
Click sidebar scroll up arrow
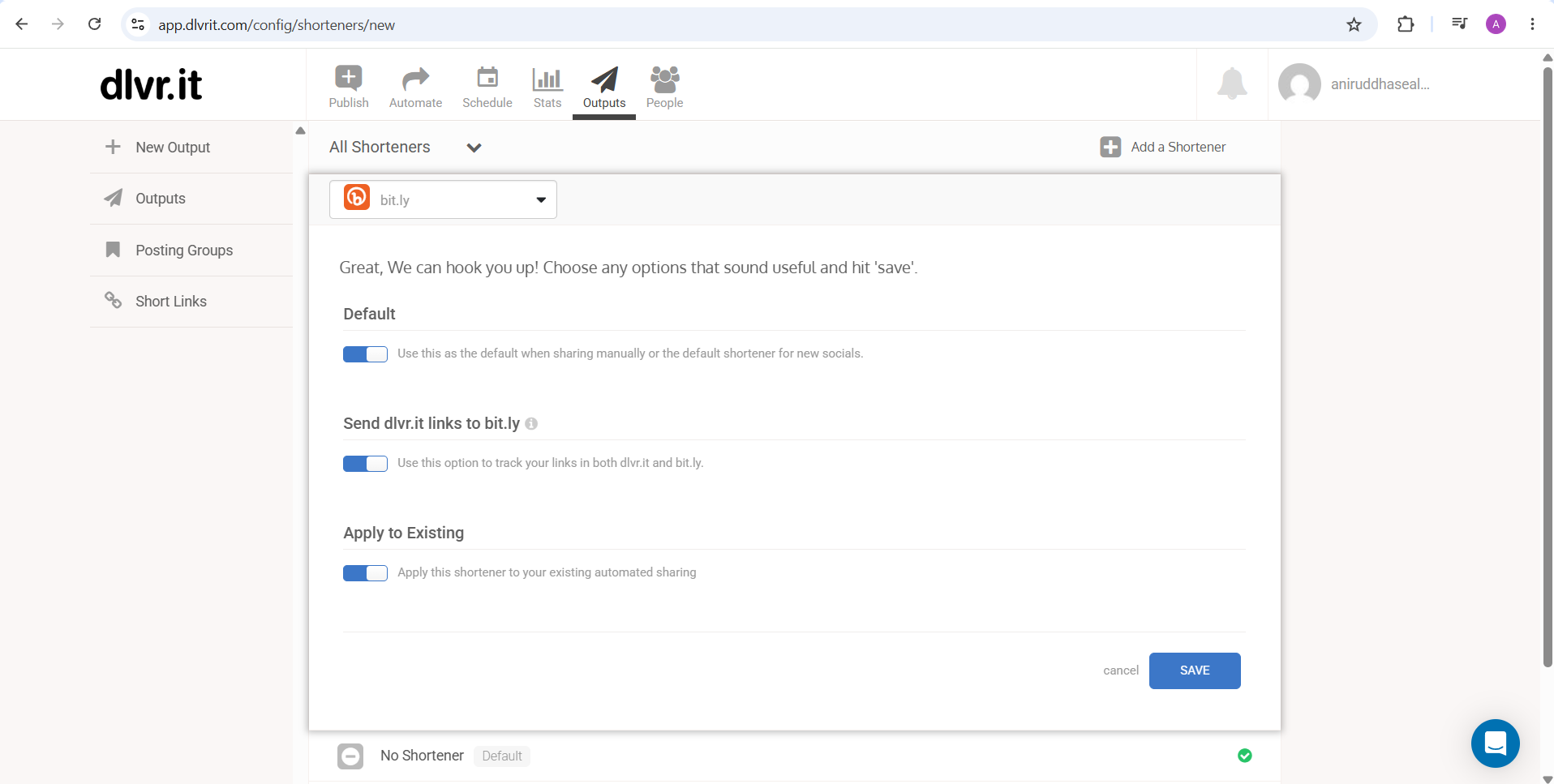point(300,131)
